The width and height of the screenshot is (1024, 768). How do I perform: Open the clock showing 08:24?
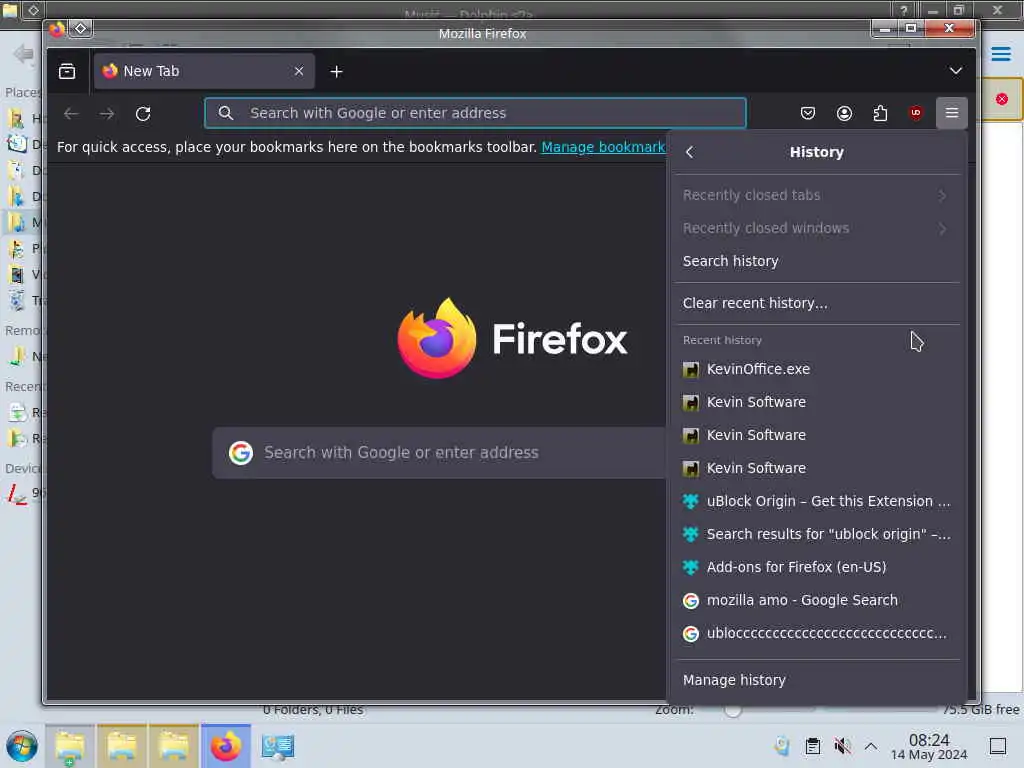coord(929,746)
